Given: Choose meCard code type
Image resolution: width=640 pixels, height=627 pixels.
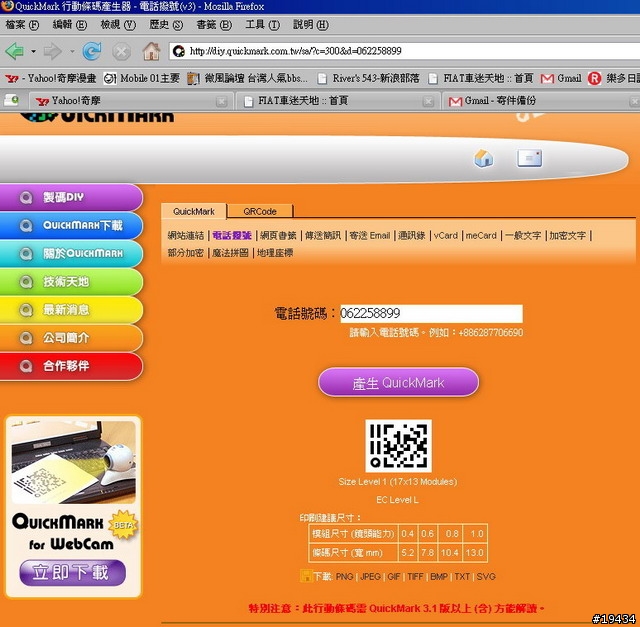Looking at the screenshot, I should pos(481,235).
